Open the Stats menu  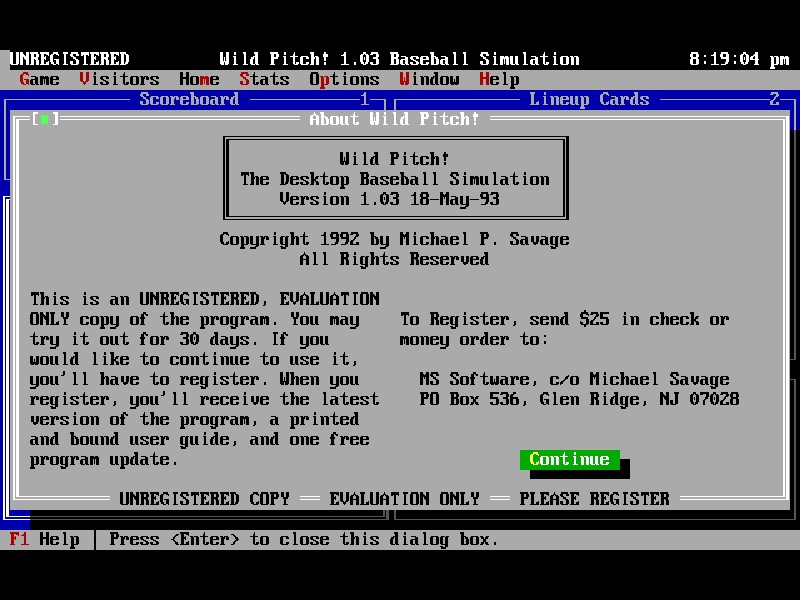(x=264, y=79)
